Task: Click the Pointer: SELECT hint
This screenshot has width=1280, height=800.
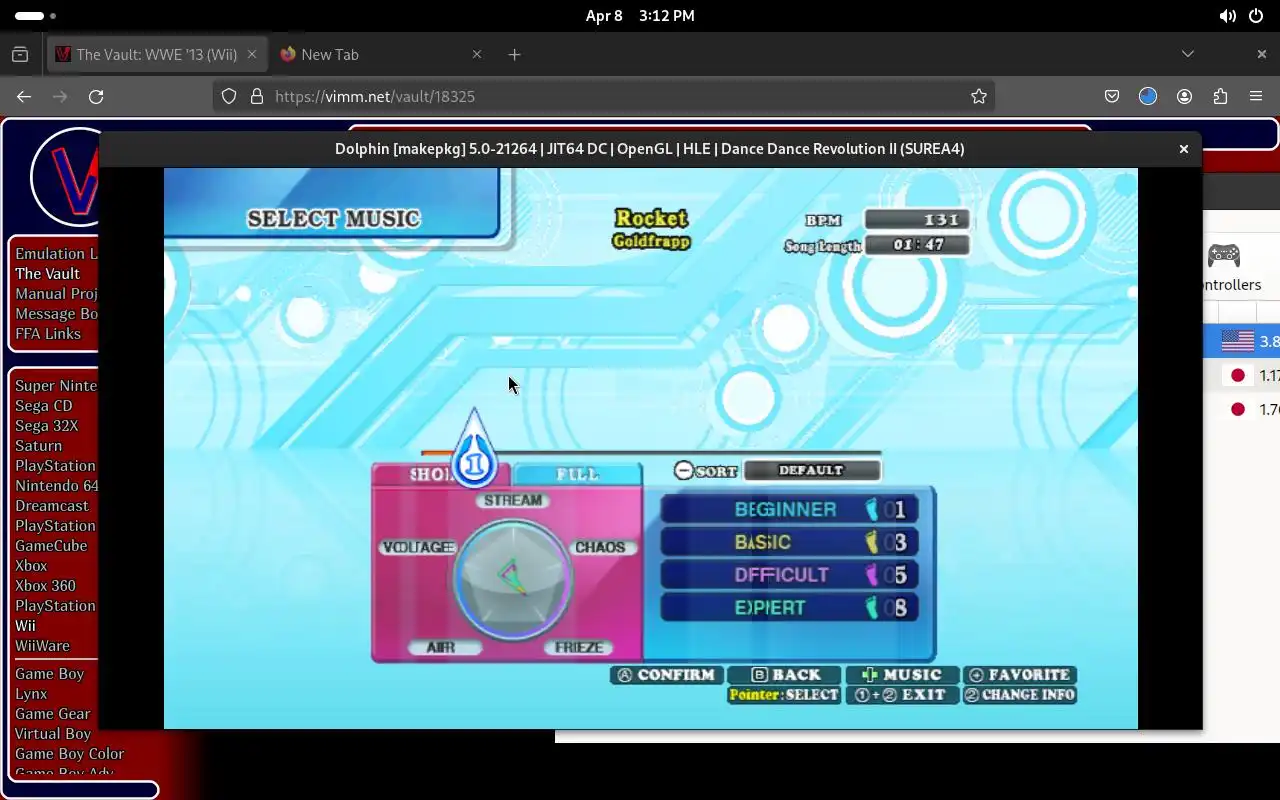Action: coord(784,695)
